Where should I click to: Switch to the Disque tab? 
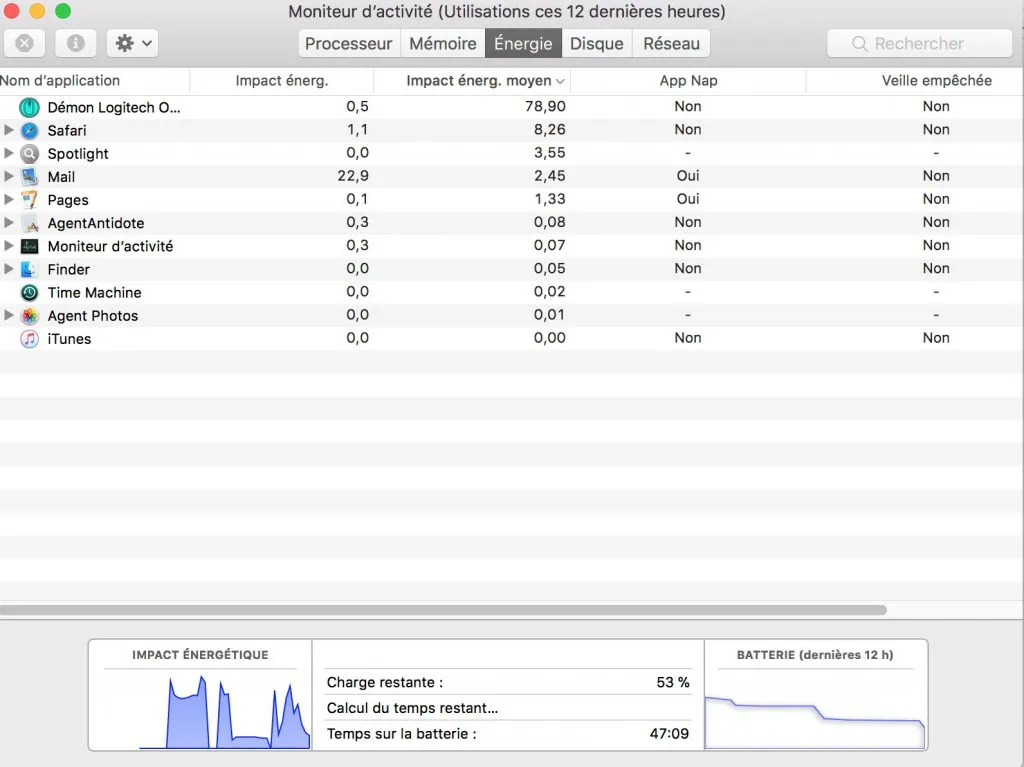597,43
